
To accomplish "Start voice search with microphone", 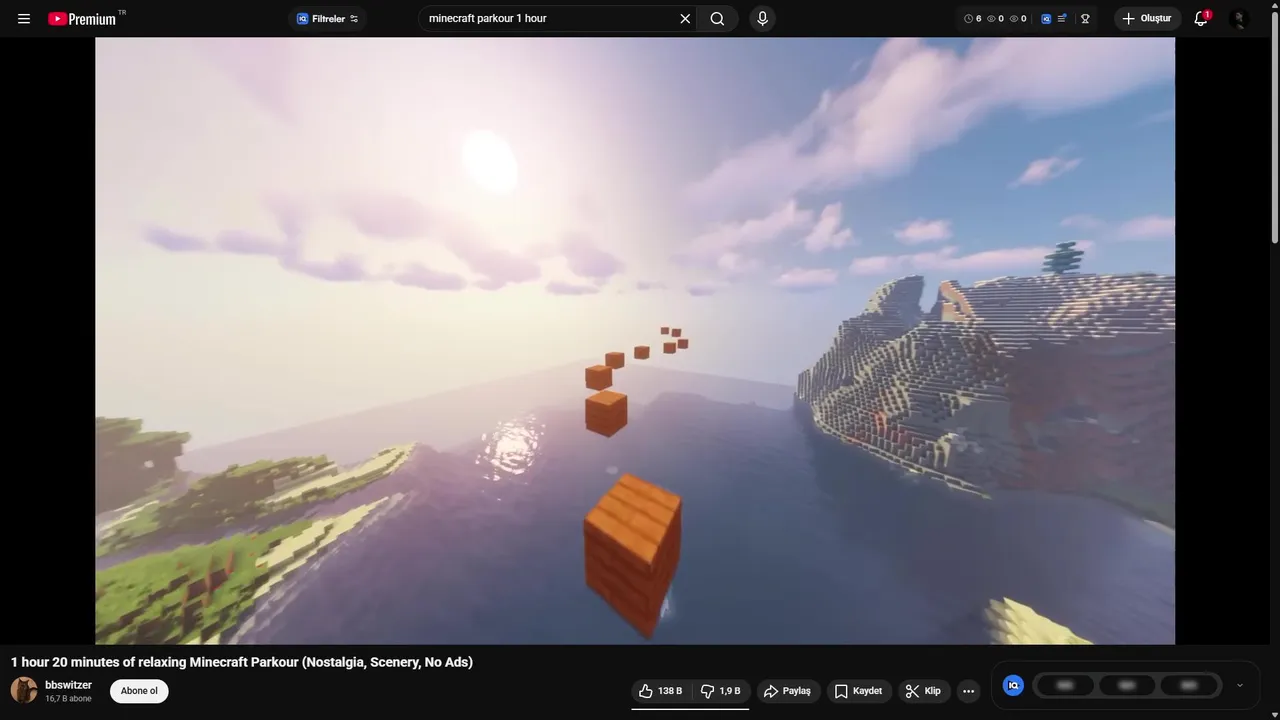I will click(x=762, y=19).
